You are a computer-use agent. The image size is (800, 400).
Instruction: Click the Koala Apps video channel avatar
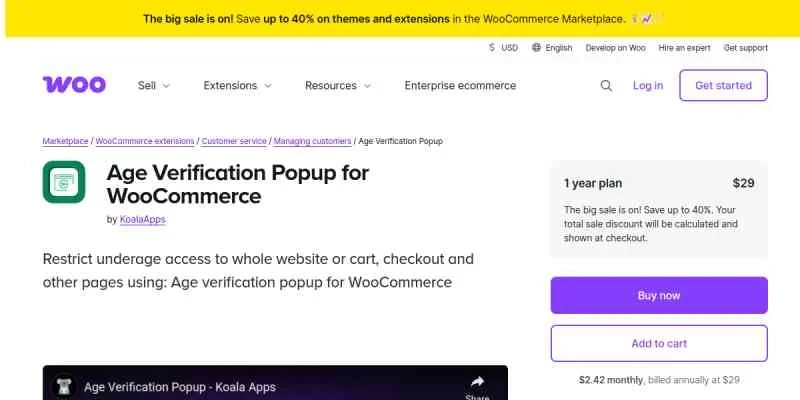63,386
